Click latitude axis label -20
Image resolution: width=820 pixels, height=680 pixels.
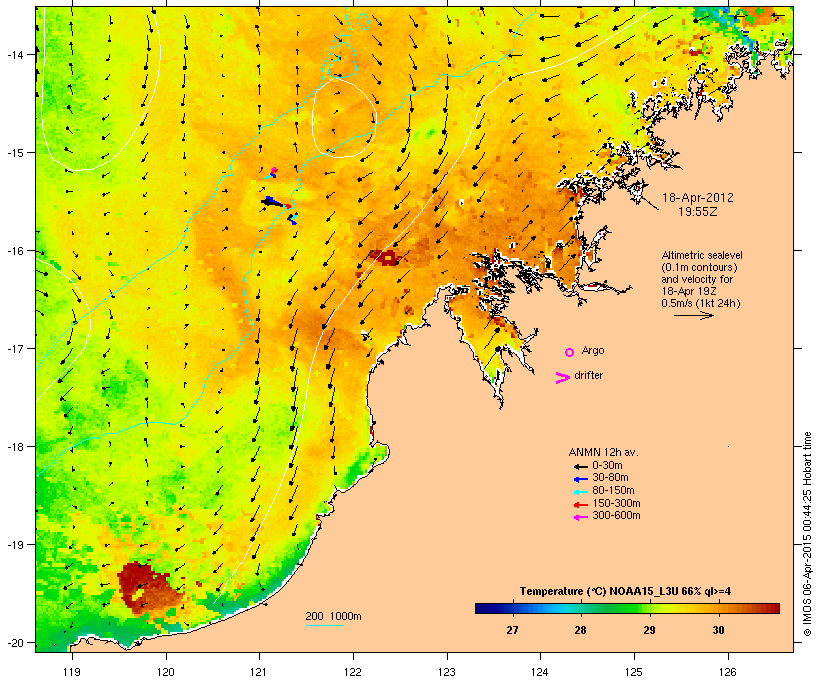pos(15,642)
